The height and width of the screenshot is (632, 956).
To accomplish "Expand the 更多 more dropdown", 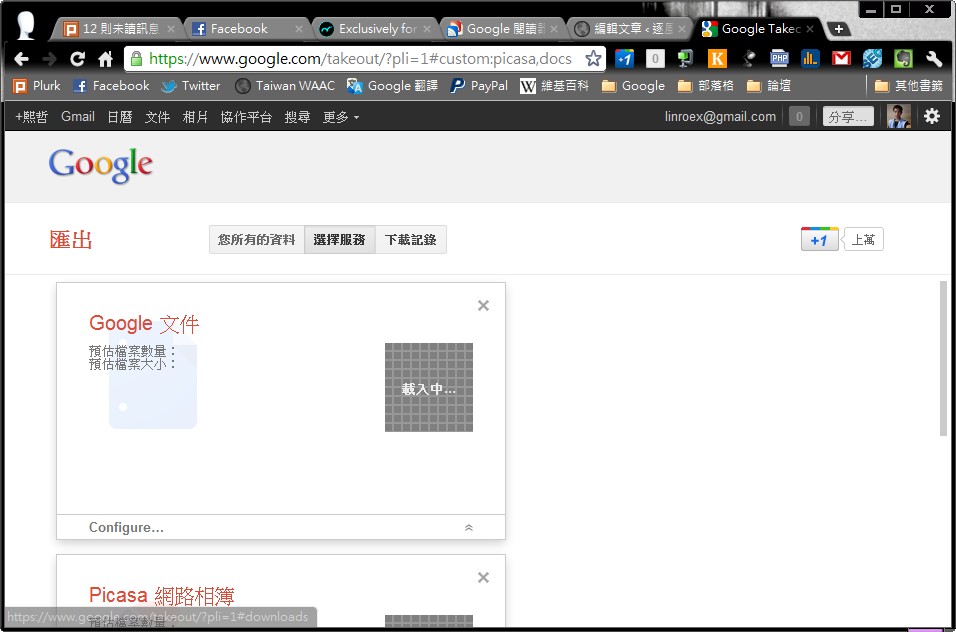I will (x=340, y=116).
